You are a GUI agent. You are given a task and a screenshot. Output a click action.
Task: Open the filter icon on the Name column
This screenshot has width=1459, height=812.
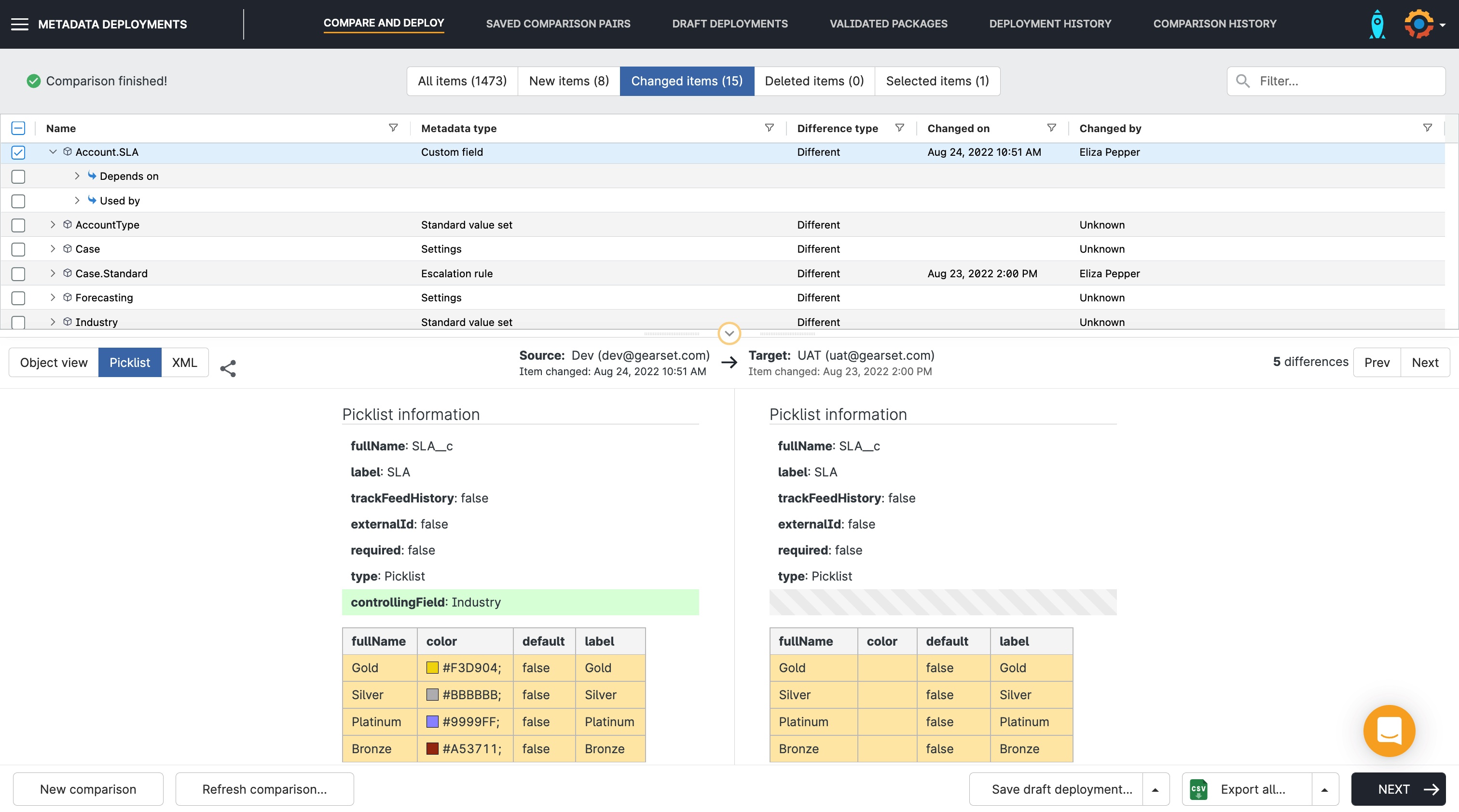(x=394, y=127)
